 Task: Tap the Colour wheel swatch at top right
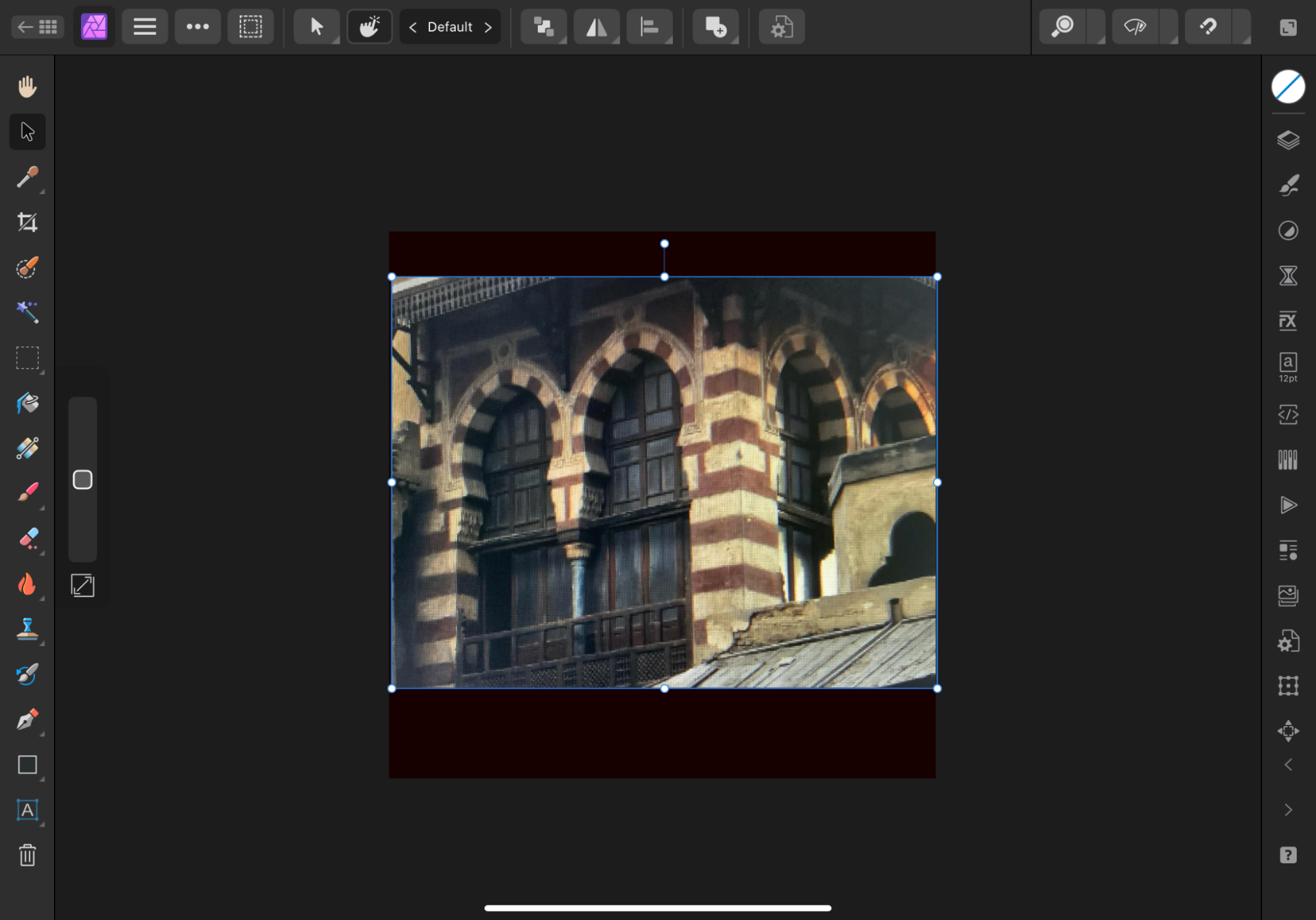click(1288, 86)
